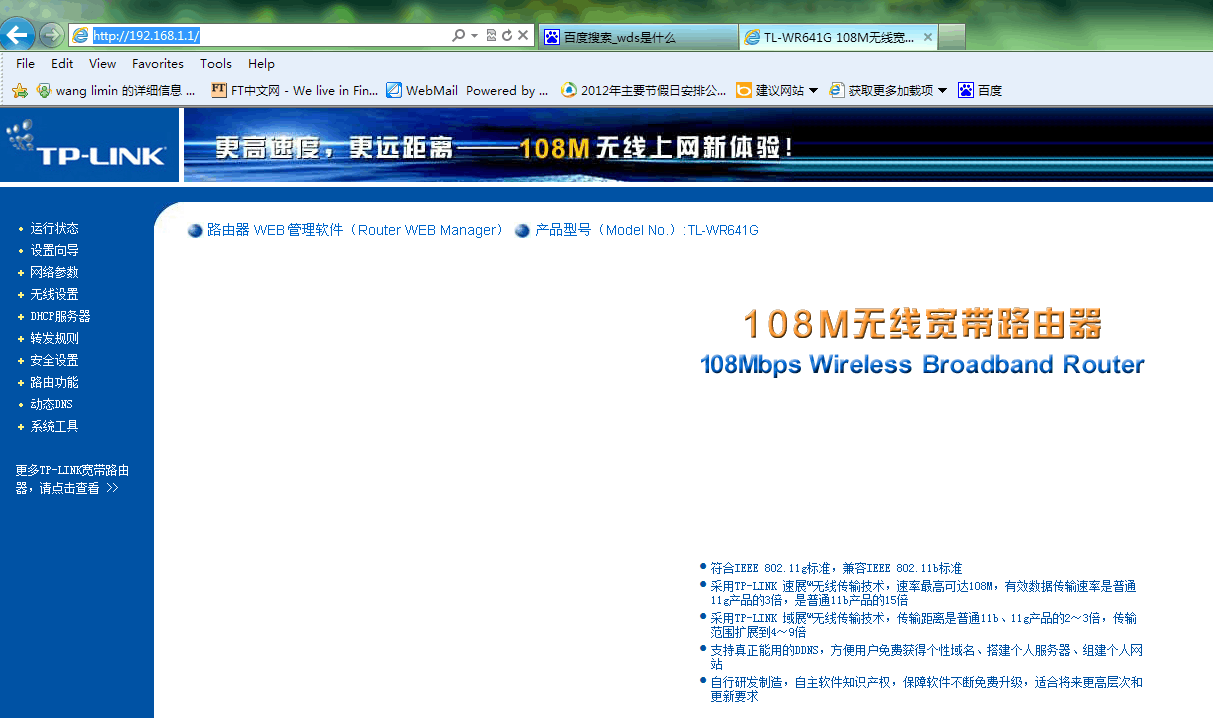Toggle the compatibility view icon
The width and height of the screenshot is (1213, 718).
491,36
